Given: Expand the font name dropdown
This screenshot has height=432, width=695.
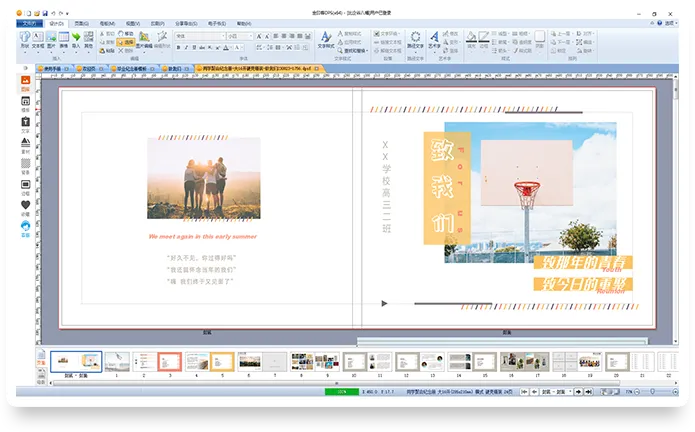Looking at the screenshot, I should (x=221, y=35).
